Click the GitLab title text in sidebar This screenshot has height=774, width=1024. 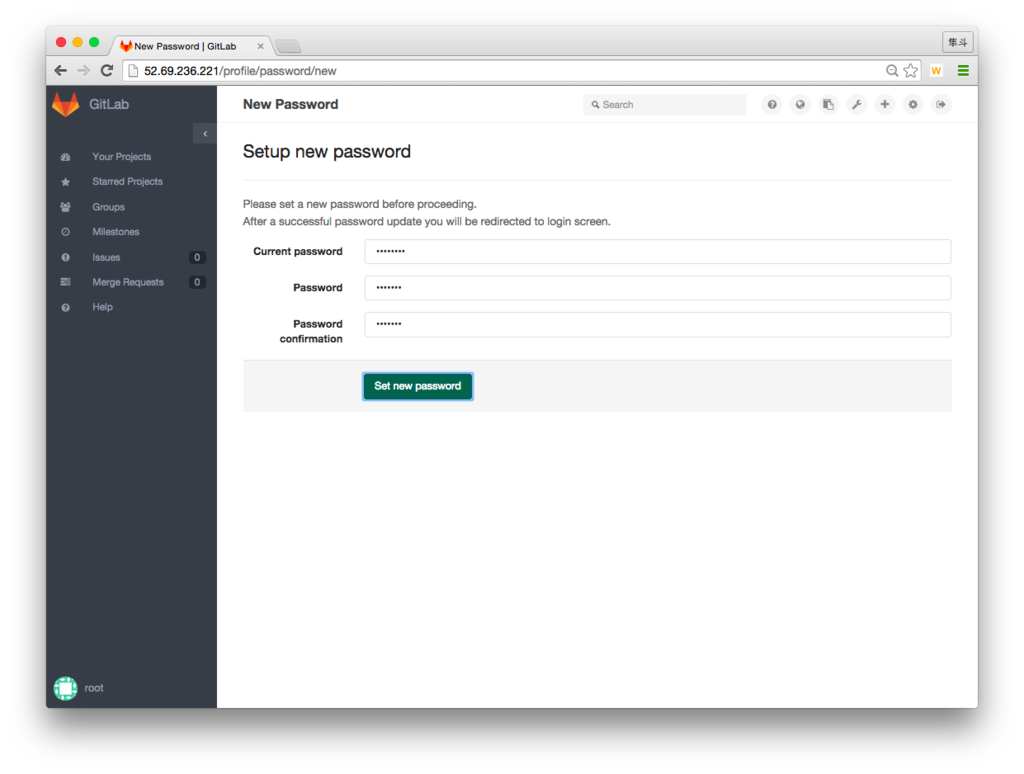(x=109, y=105)
